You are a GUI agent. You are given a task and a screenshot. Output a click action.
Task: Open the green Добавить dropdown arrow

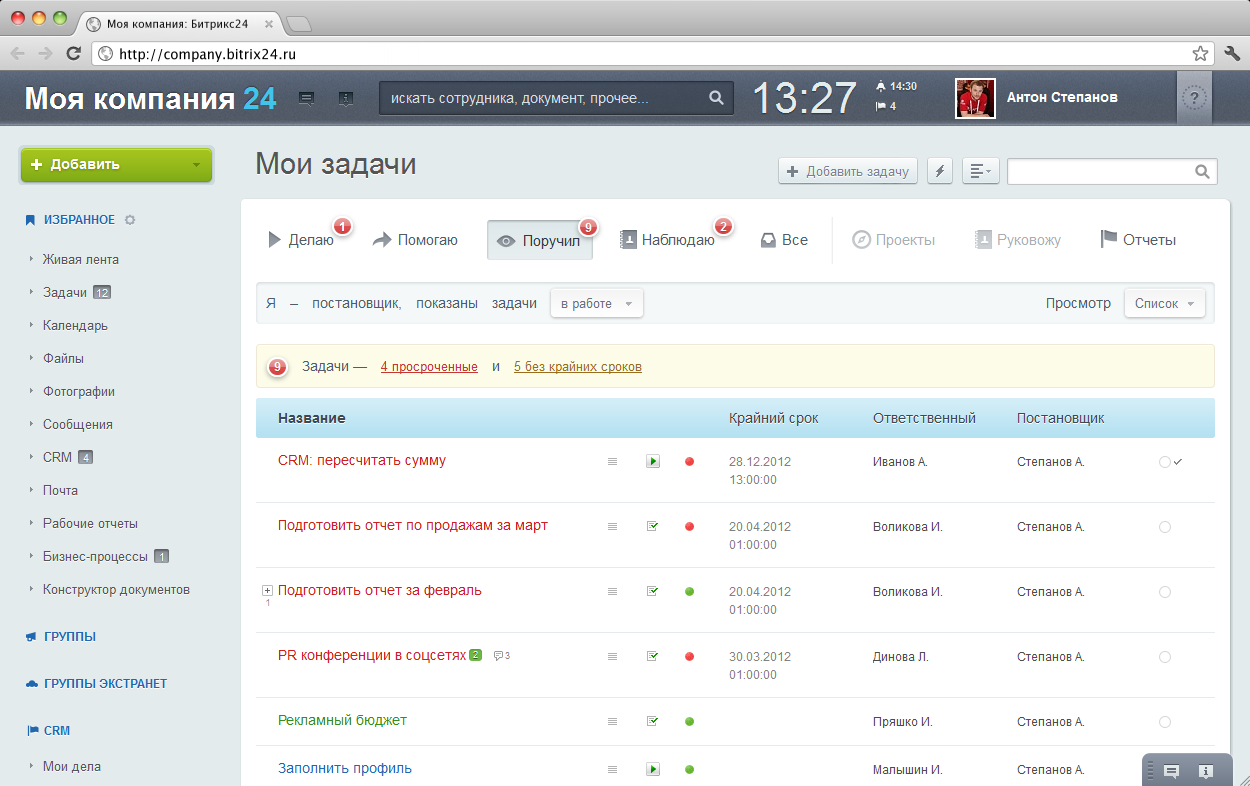pyautogui.click(x=196, y=165)
